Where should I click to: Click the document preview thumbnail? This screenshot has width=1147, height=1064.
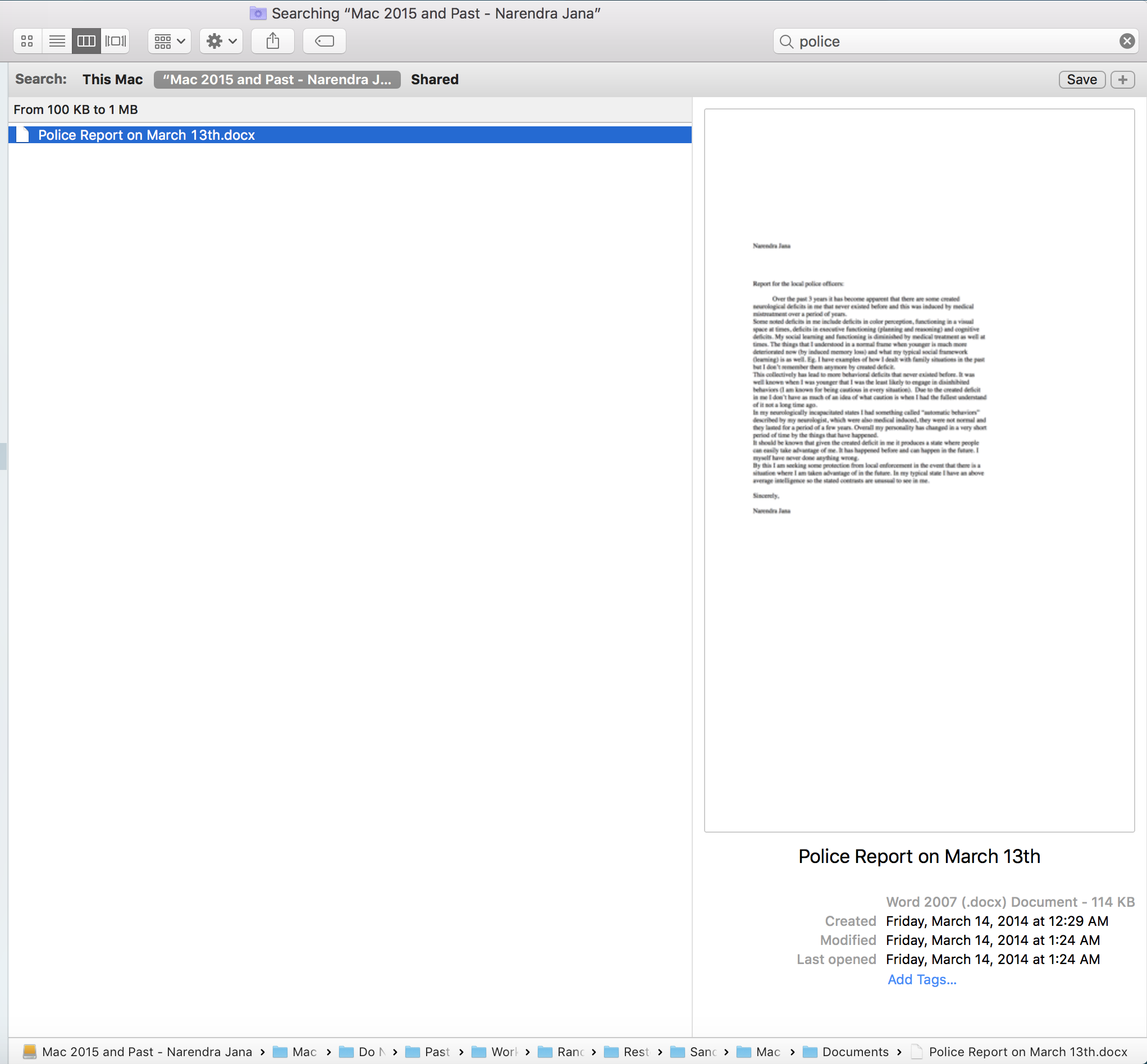(x=918, y=469)
